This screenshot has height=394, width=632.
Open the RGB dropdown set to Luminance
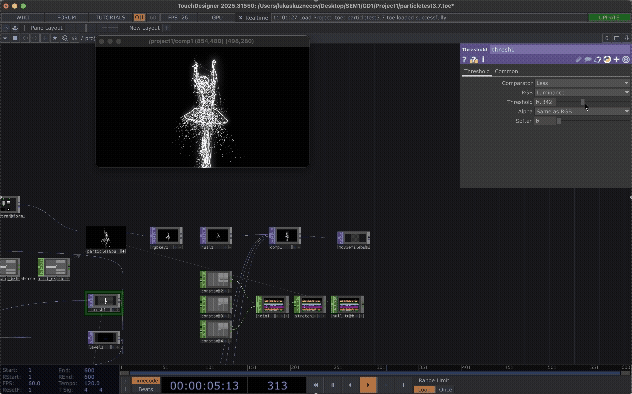click(582, 92)
